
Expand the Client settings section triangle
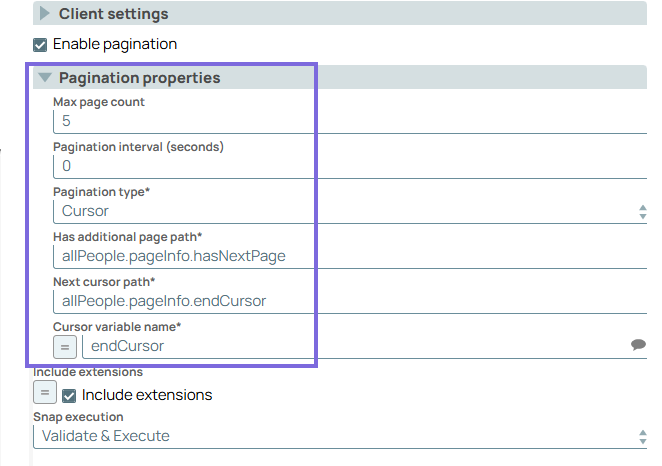(44, 14)
